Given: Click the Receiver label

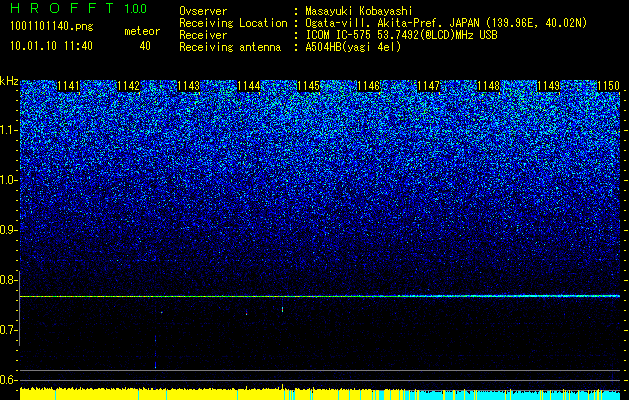Looking at the screenshot, I should point(203,35).
